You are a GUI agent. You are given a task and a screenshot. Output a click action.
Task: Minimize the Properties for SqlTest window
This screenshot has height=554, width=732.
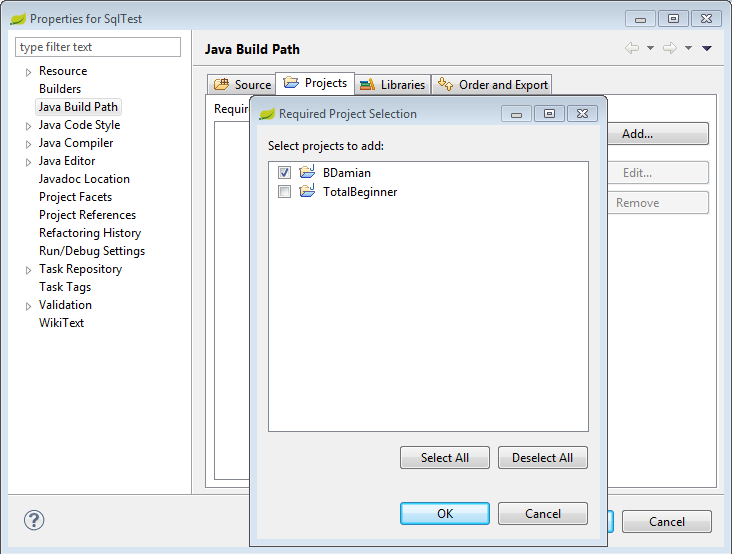(640, 19)
